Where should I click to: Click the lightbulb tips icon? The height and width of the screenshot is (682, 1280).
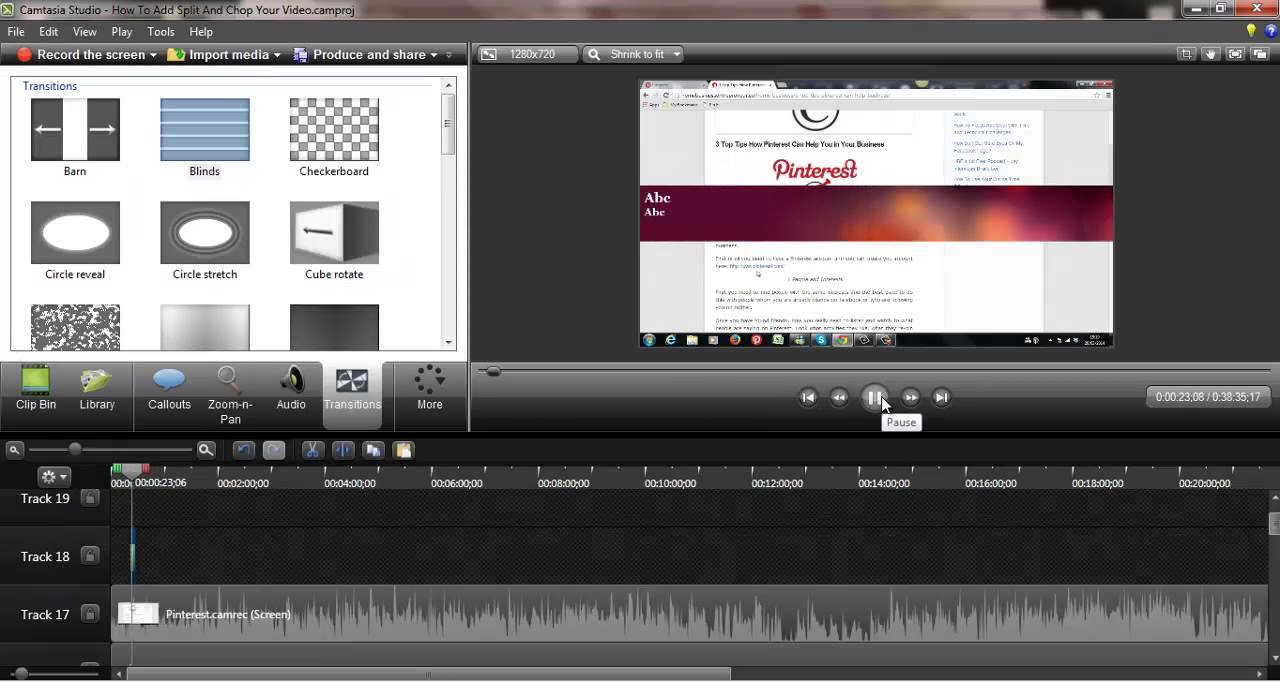pyautogui.click(x=1252, y=31)
